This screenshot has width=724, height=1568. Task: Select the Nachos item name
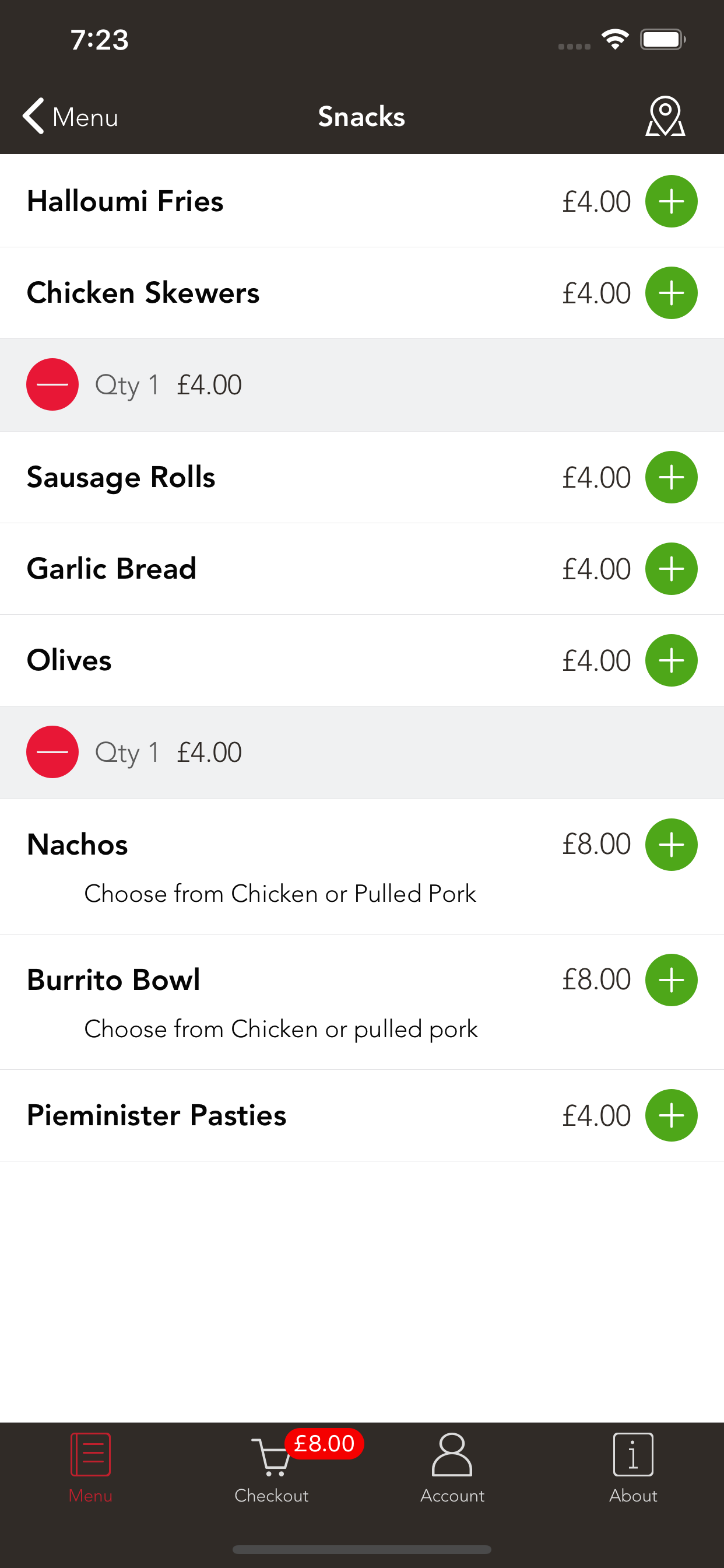[78, 845]
